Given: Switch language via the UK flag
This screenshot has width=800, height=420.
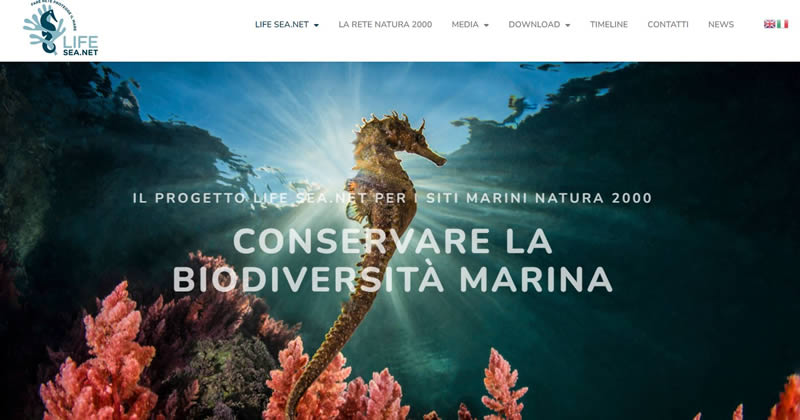Looking at the screenshot, I should pos(769,24).
